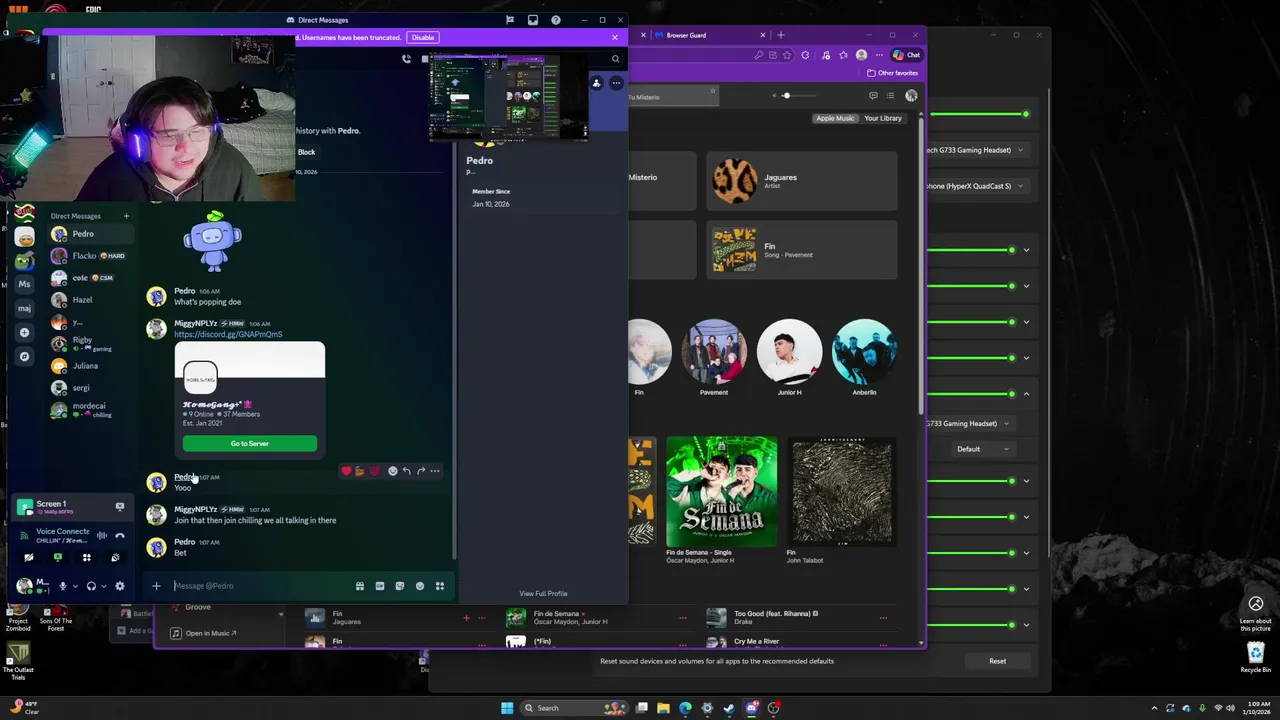Focus the Message @Pedro input field
The width and height of the screenshot is (1280, 720).
(260, 586)
